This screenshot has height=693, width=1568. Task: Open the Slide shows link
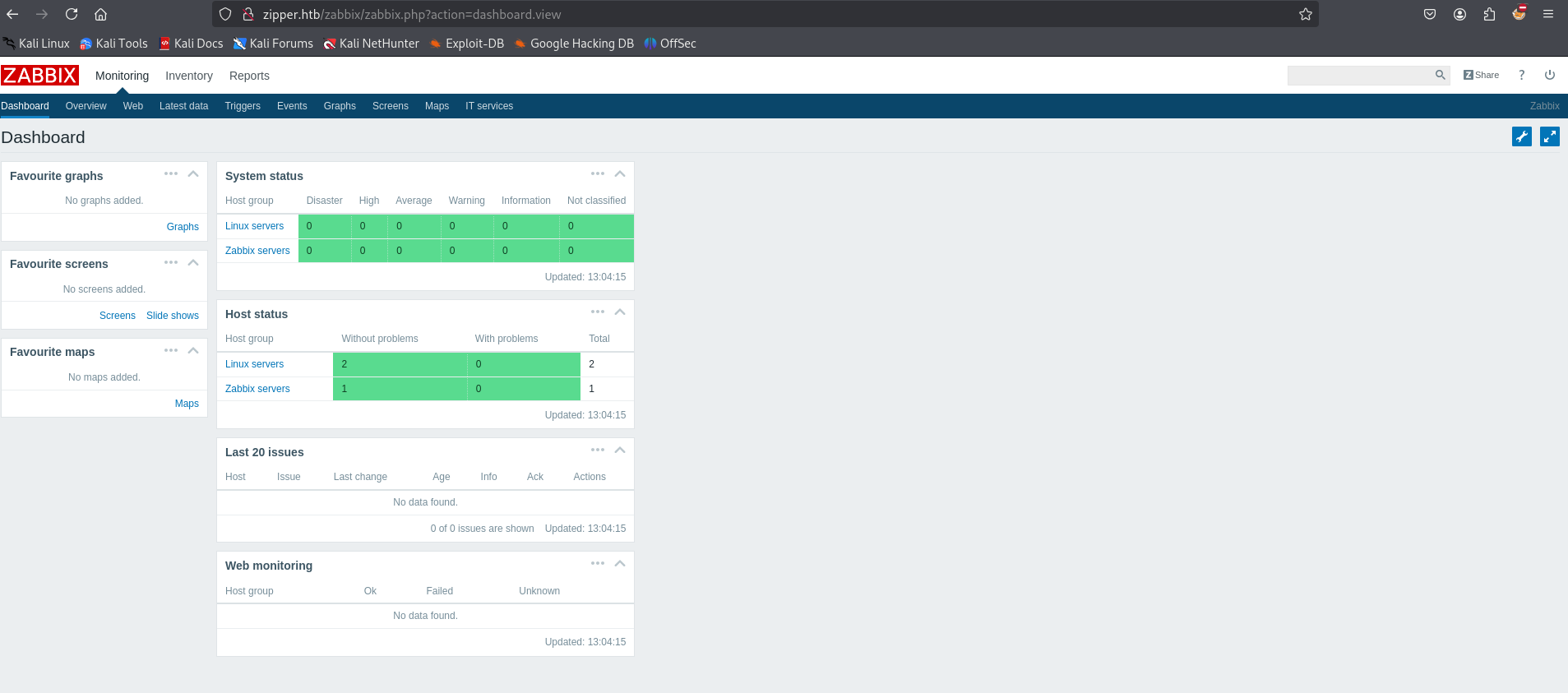[173, 316]
